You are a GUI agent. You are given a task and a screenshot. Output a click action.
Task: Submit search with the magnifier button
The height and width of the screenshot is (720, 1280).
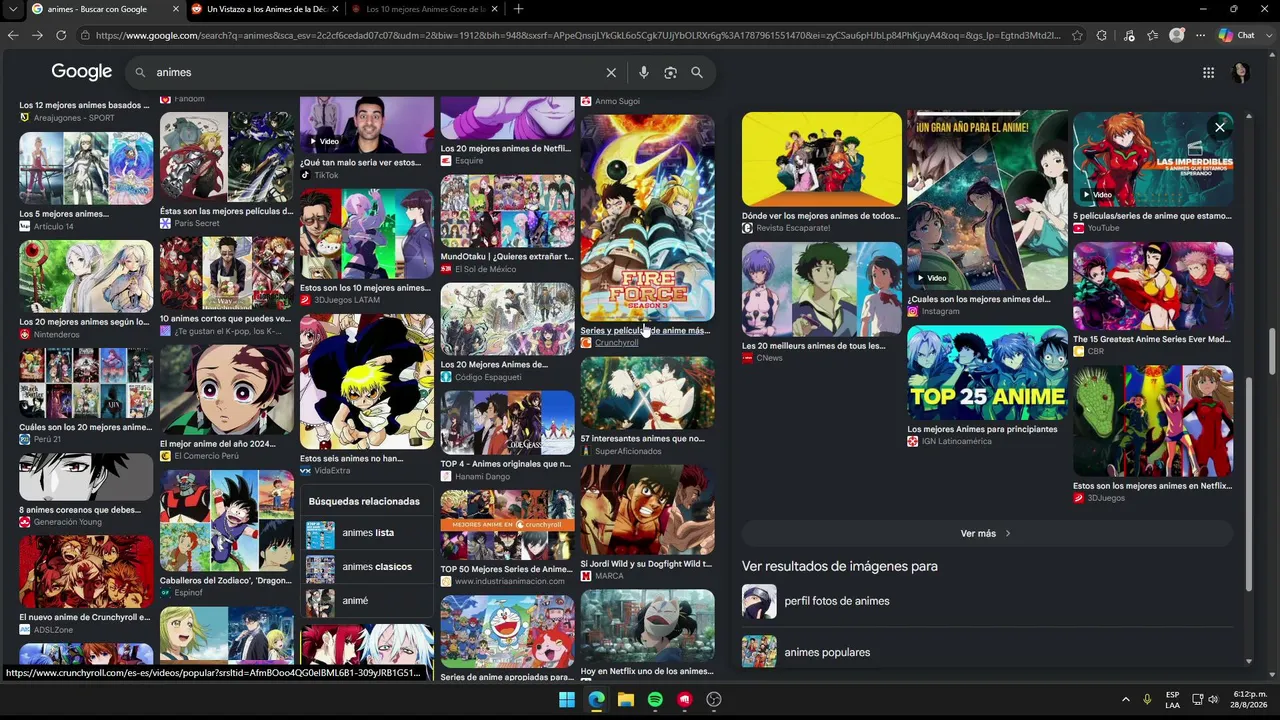click(x=697, y=72)
